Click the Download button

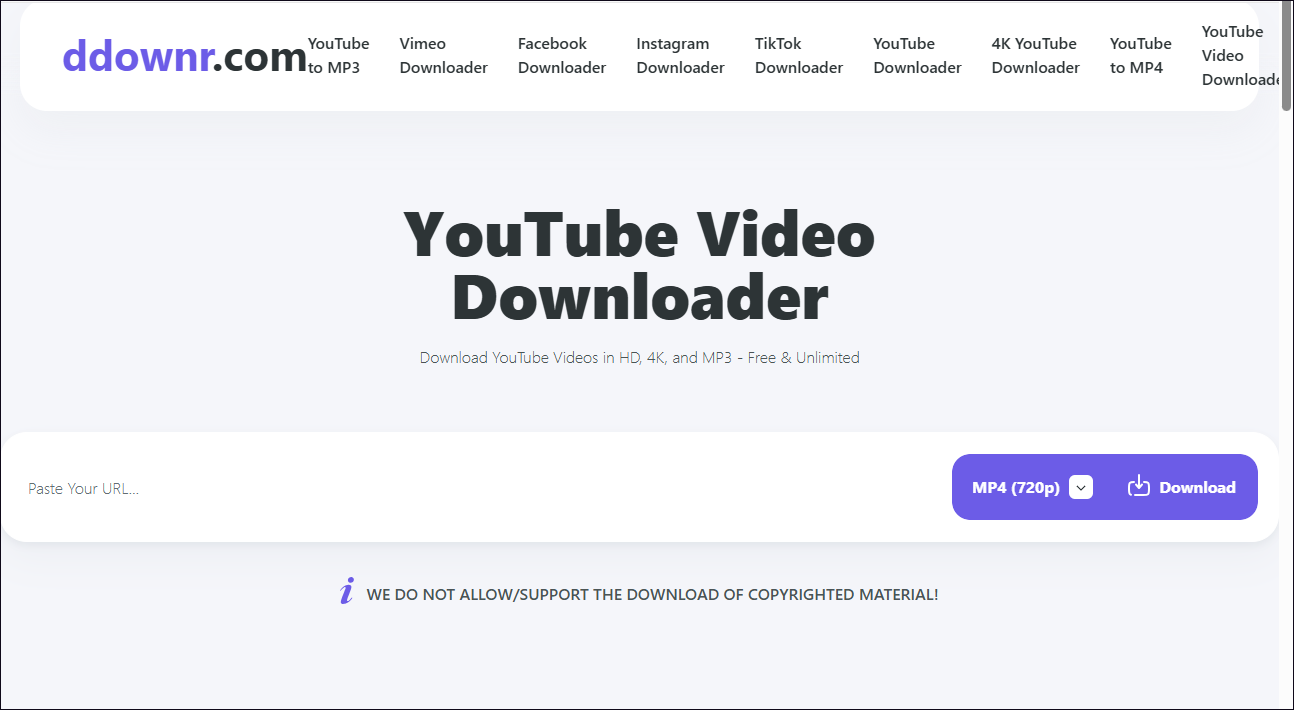[1196, 487]
